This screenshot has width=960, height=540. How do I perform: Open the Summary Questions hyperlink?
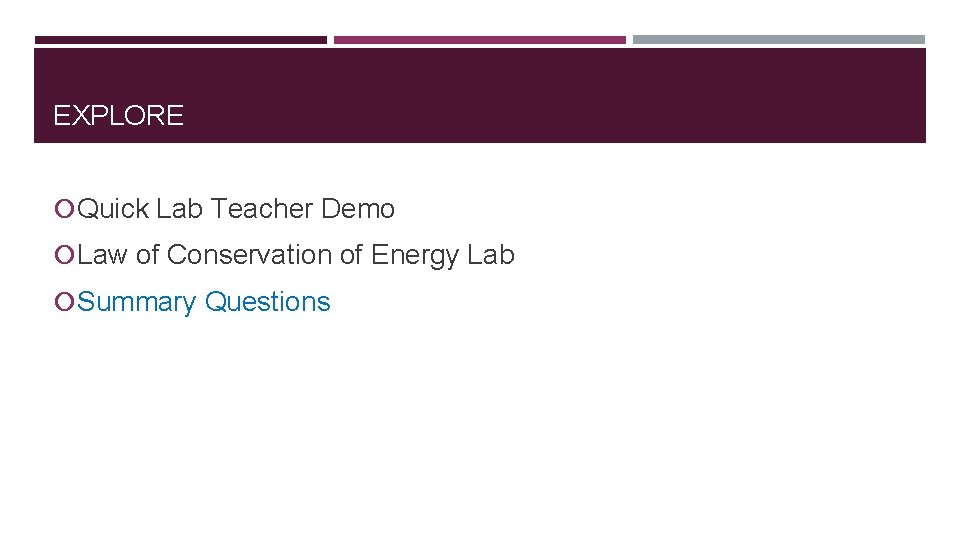(x=203, y=302)
